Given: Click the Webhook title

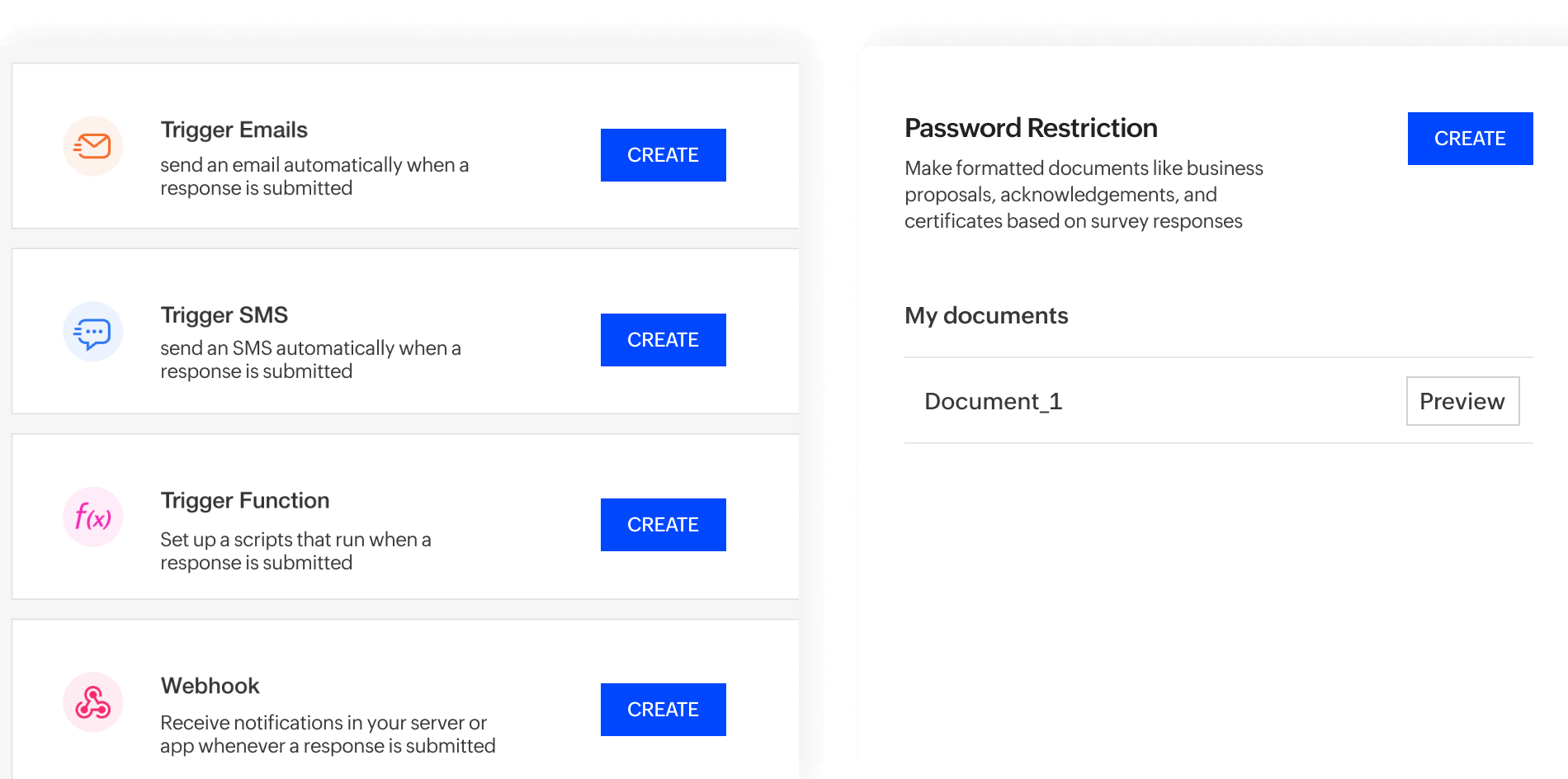Looking at the screenshot, I should (x=210, y=686).
